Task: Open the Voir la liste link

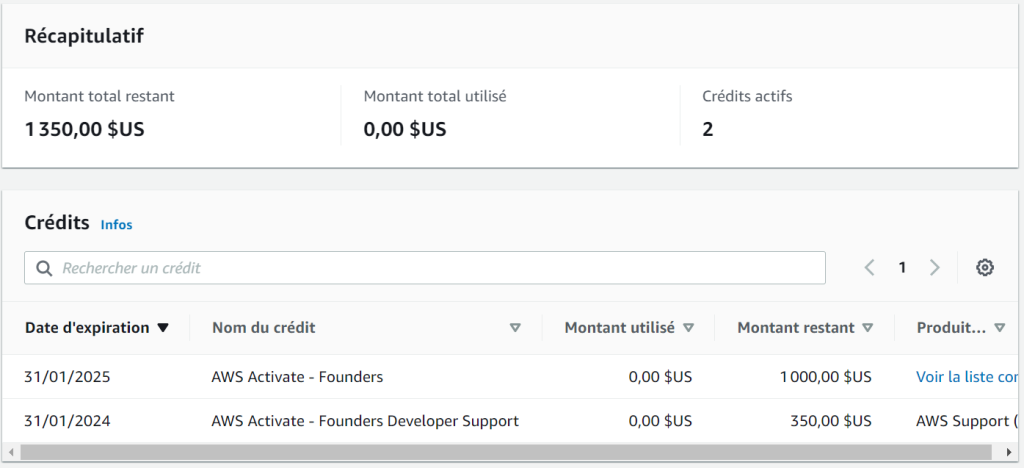Action: (967, 377)
